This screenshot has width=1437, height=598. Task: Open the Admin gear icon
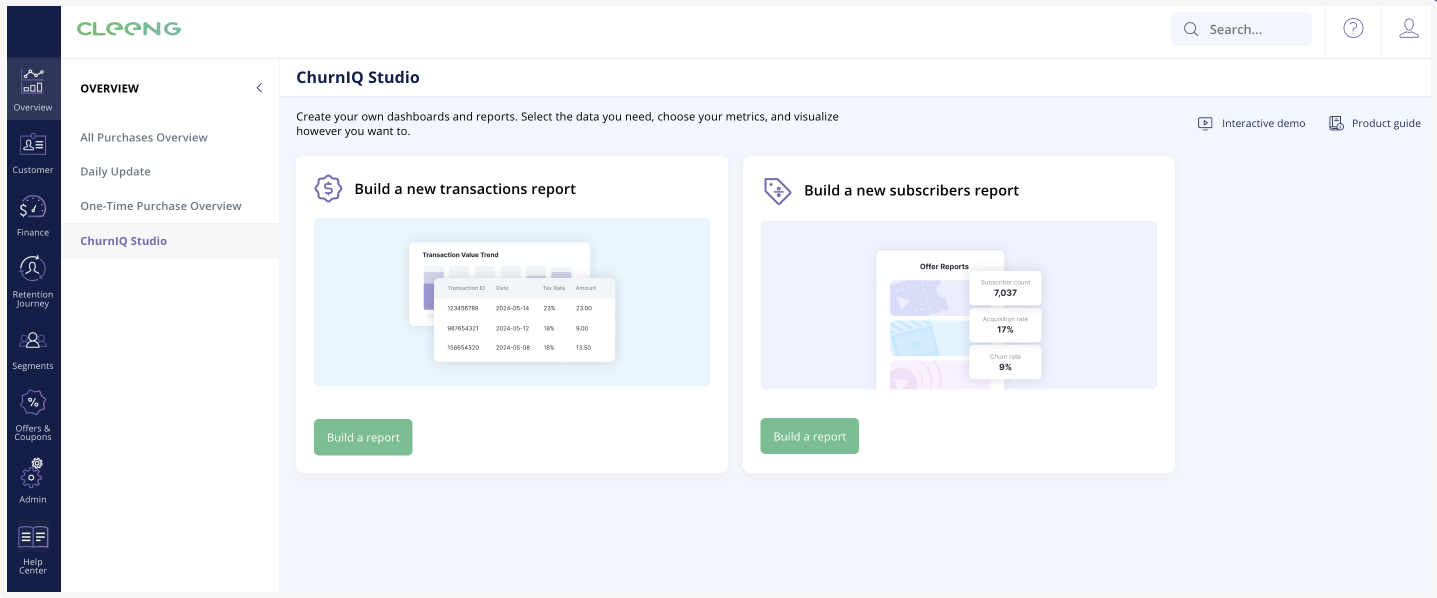(33, 473)
